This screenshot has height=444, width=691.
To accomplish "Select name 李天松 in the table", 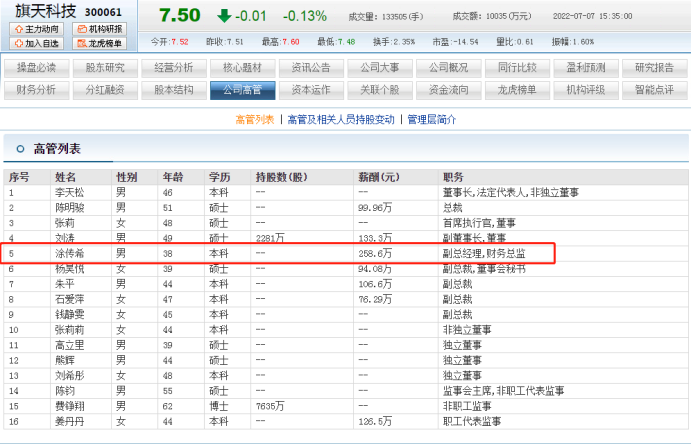I will [70, 193].
